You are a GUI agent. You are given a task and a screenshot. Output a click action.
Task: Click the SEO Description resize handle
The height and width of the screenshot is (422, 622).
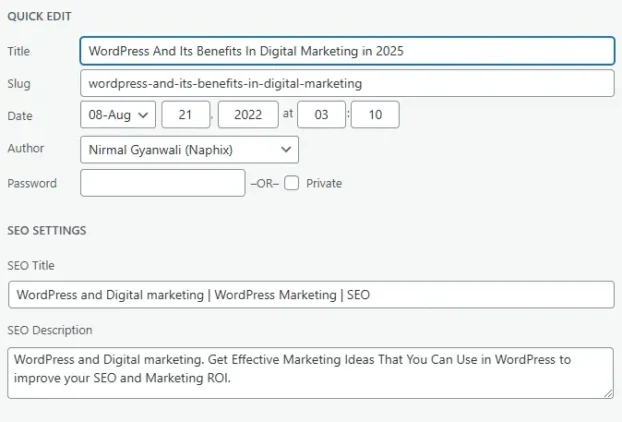click(x=608, y=393)
